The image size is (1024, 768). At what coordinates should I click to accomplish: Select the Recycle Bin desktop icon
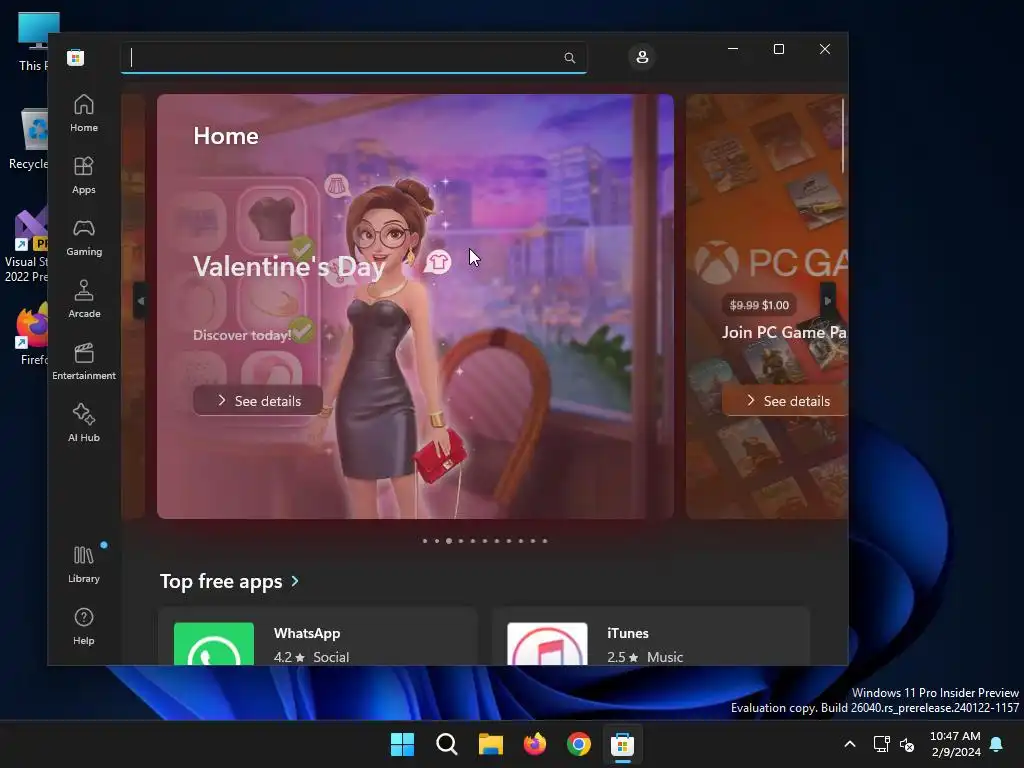point(29,139)
